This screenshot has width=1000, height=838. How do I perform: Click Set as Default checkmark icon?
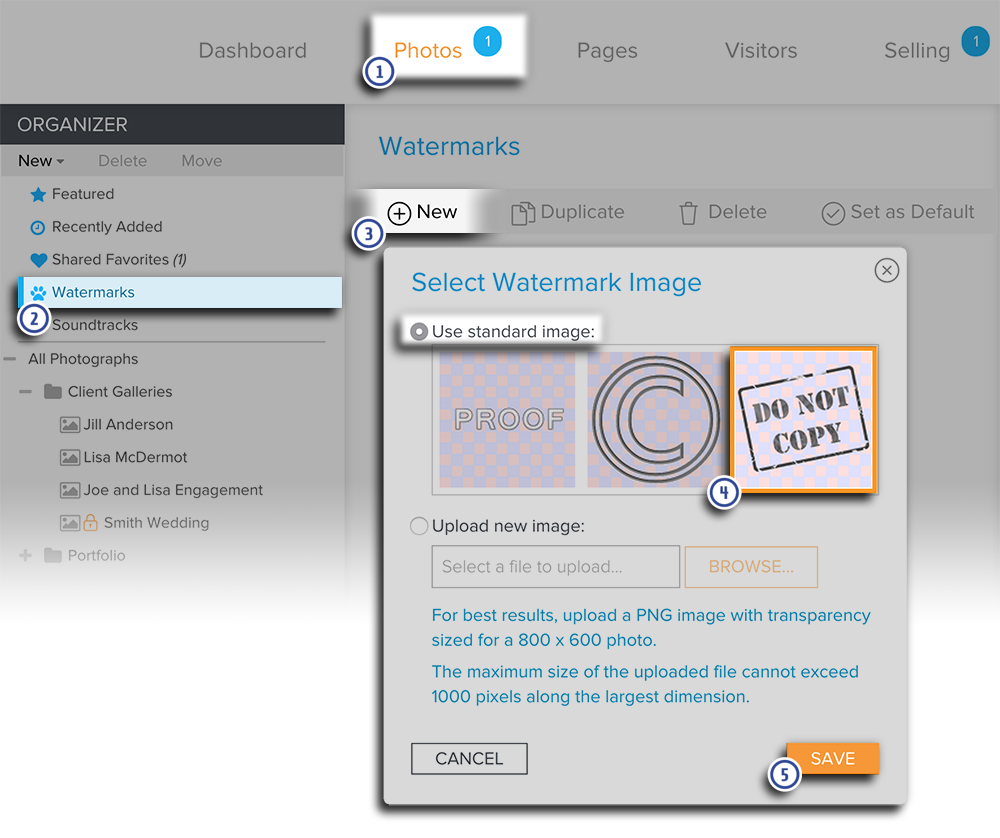point(832,212)
